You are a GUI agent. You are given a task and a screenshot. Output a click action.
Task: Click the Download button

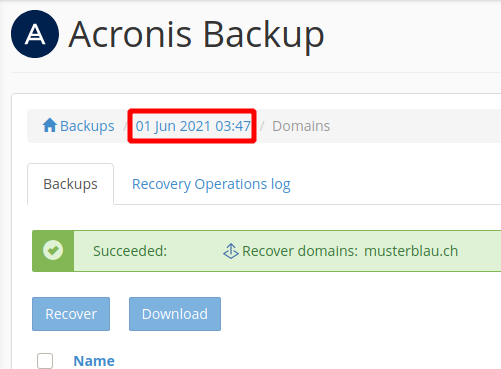point(175,314)
